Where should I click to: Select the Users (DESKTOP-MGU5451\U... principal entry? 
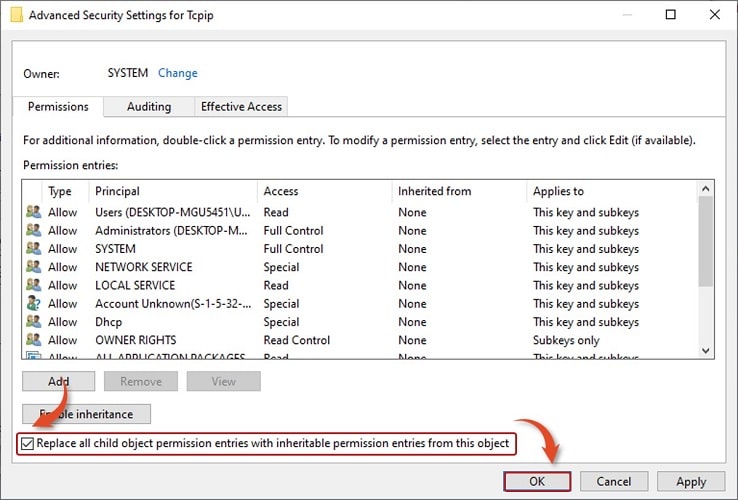pyautogui.click(x=173, y=212)
